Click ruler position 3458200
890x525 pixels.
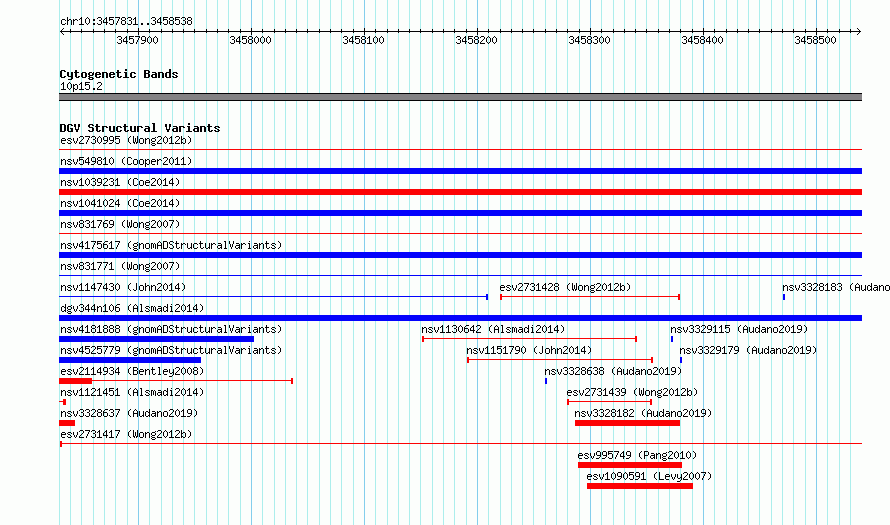(476, 40)
